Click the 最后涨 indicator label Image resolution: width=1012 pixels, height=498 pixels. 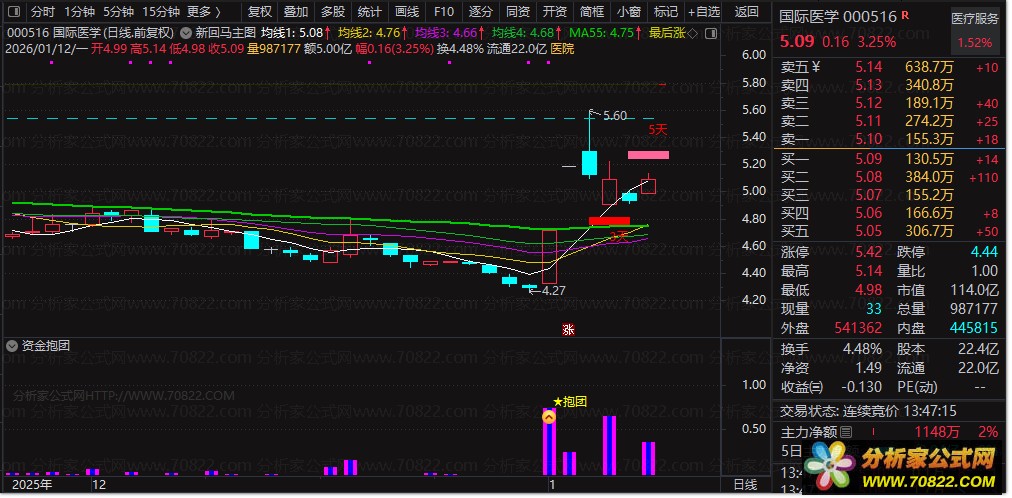[667, 32]
